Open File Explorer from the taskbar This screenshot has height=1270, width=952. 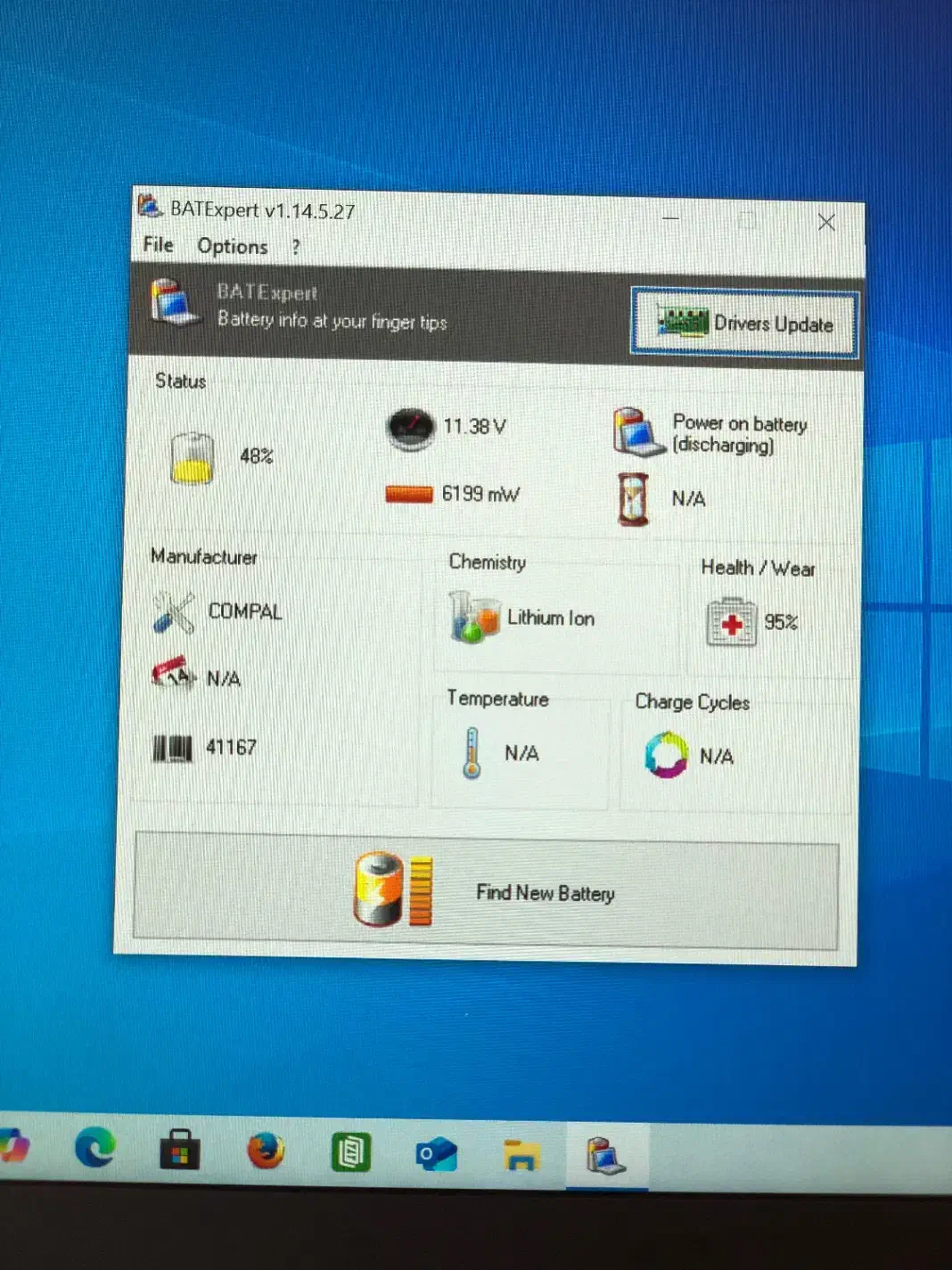(x=521, y=1155)
